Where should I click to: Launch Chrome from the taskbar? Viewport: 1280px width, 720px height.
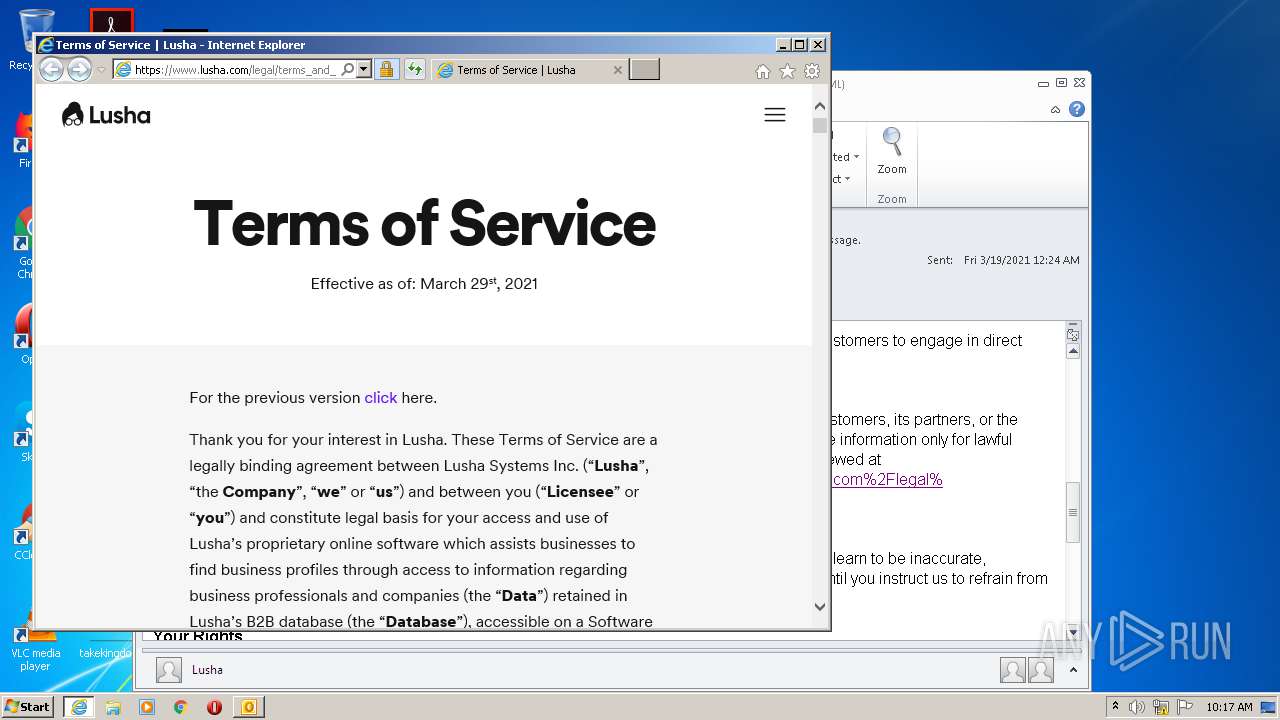pyautogui.click(x=180, y=707)
